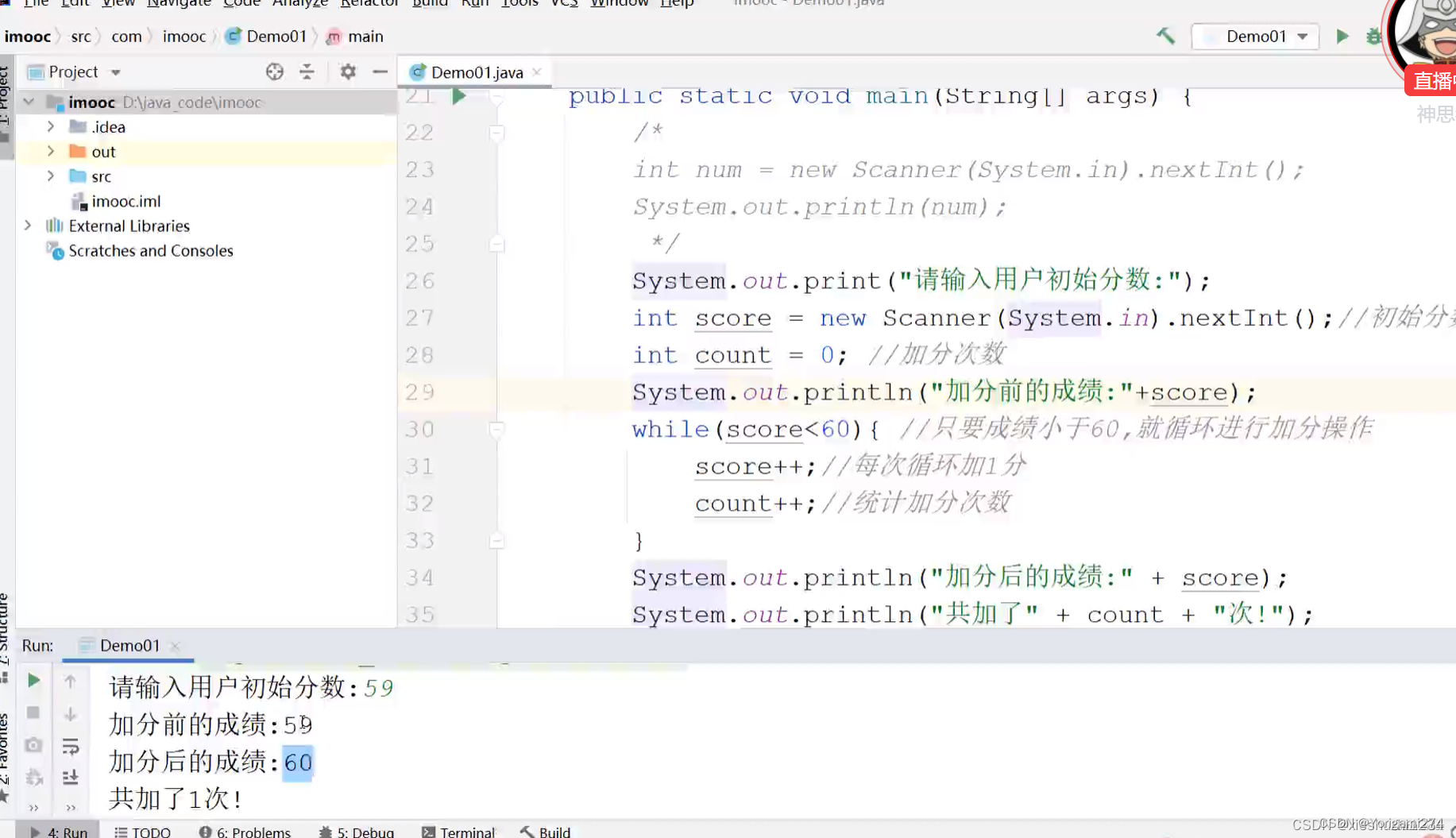This screenshot has width=1456, height=838.
Task: Click line number 26 in gutter
Action: [x=419, y=280]
